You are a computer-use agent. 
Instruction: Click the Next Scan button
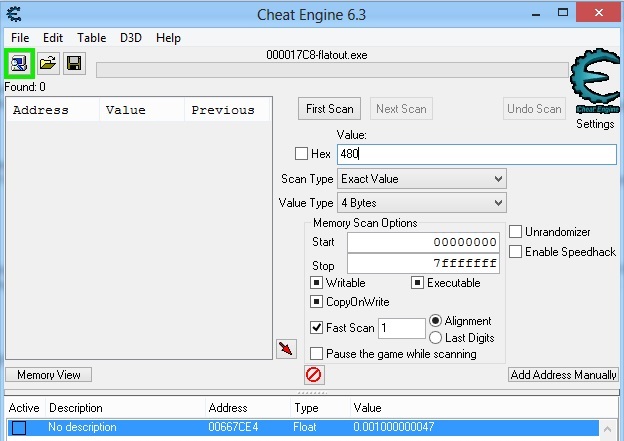[401, 109]
